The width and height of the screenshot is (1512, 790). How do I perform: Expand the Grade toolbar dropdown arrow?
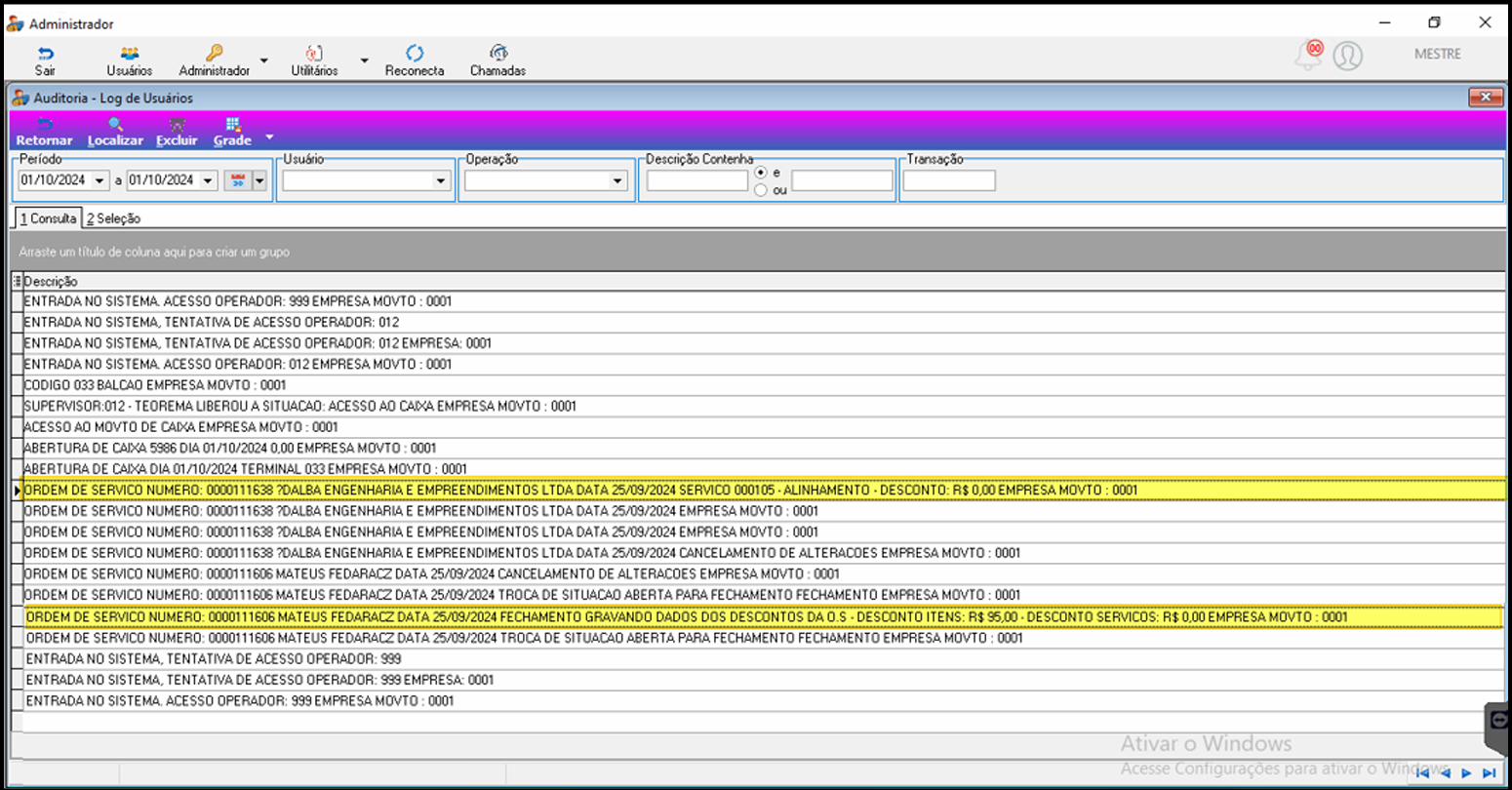tap(269, 138)
